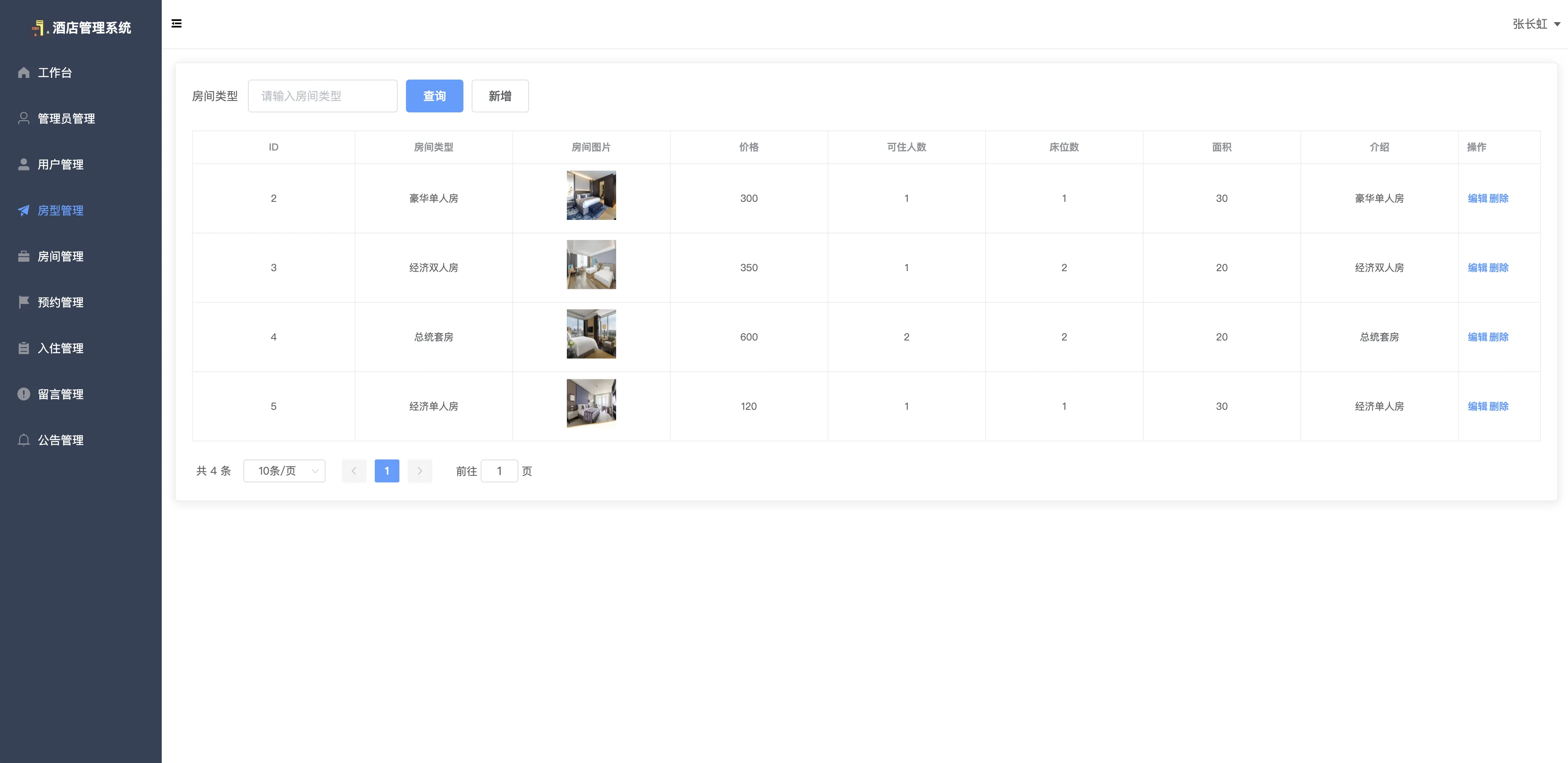Click the briefcase icon for 房间管理
The image size is (1568, 763).
[24, 256]
